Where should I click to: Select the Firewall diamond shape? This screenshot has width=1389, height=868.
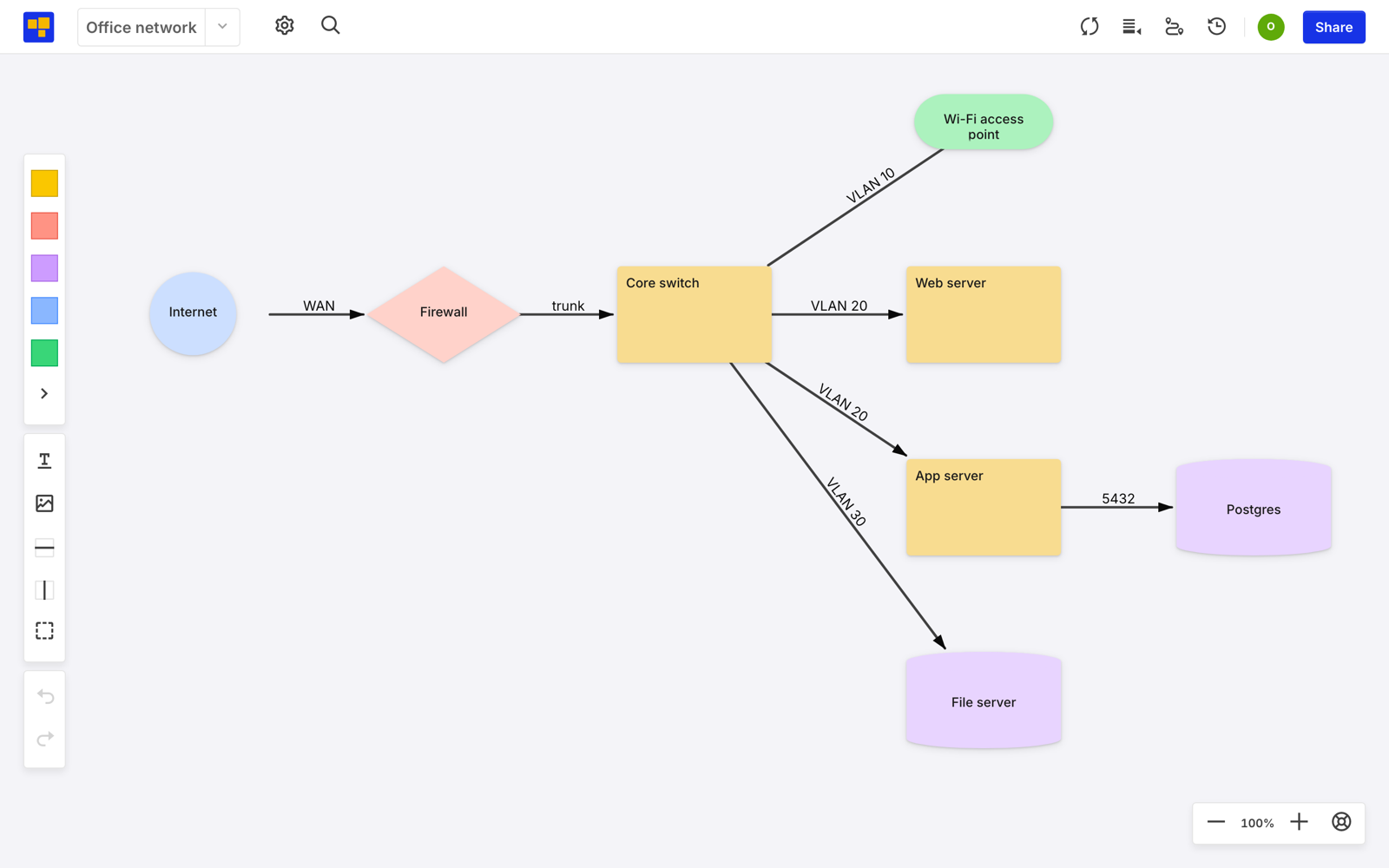444,314
